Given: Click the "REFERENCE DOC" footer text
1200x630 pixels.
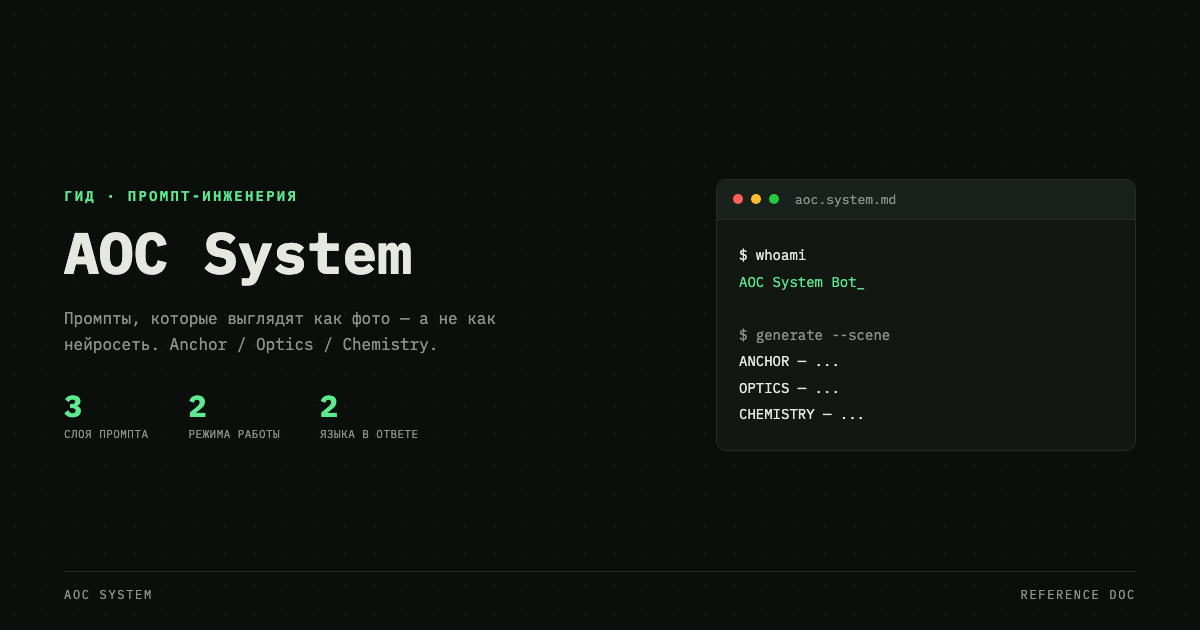Looking at the screenshot, I should click(x=1078, y=595).
